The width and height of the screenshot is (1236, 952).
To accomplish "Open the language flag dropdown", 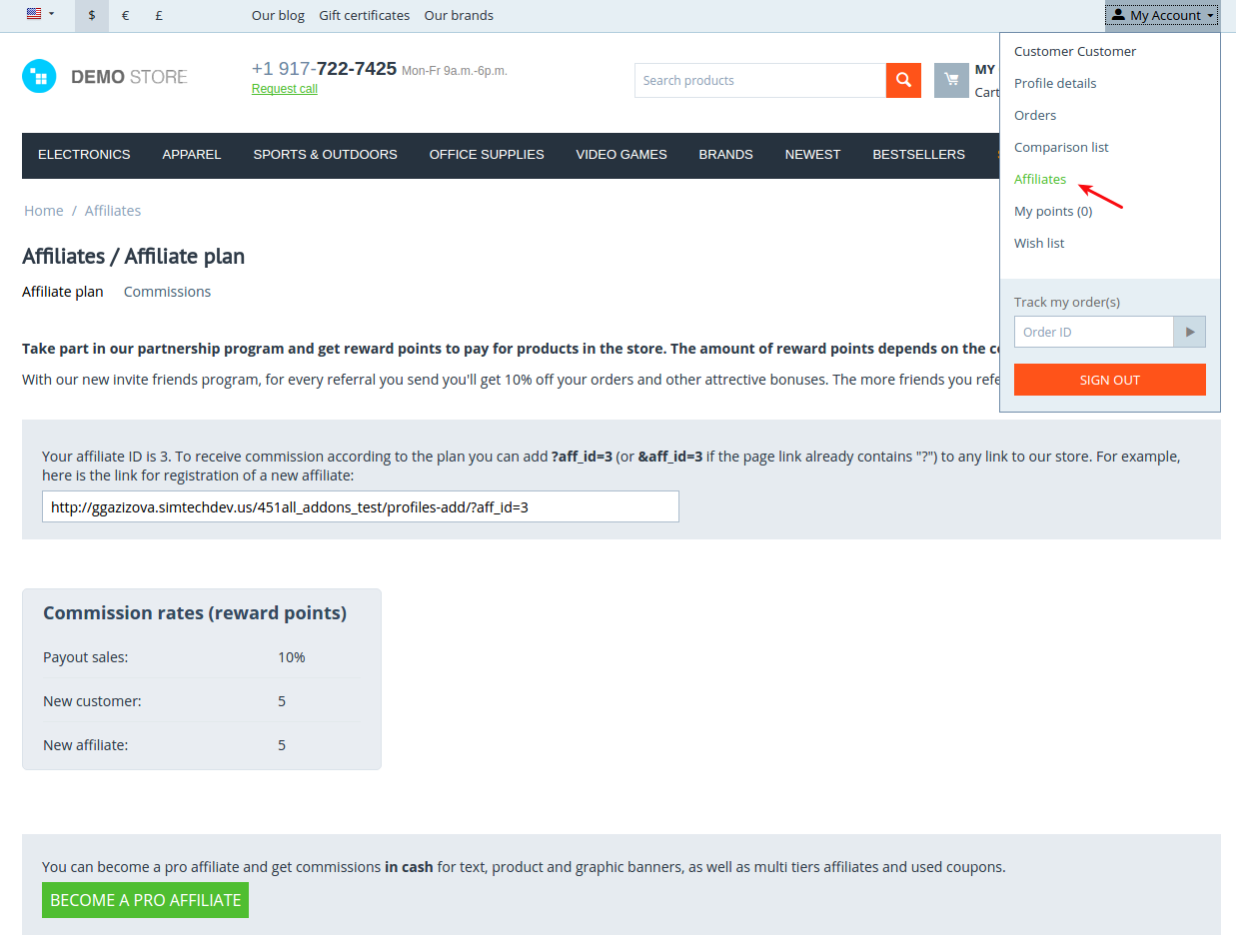I will tap(40, 15).
